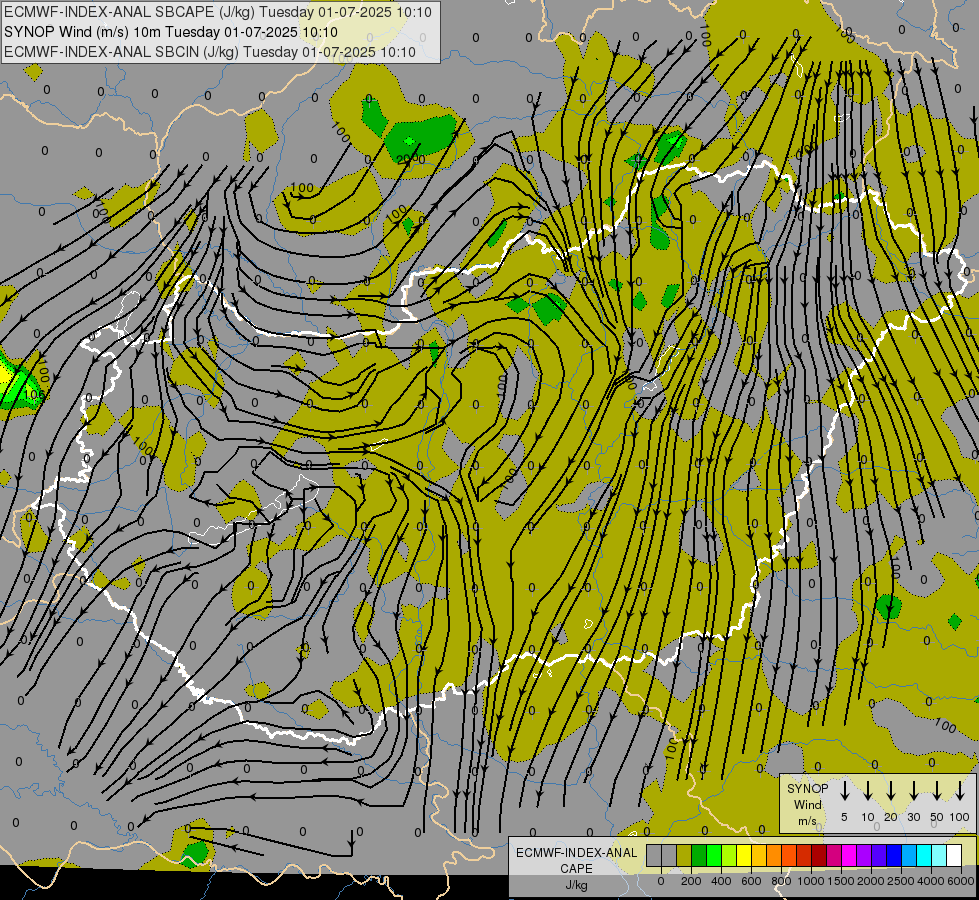Click the 5 m/s wind arrow in legend
Screen dimensions: 979x900
click(844, 789)
